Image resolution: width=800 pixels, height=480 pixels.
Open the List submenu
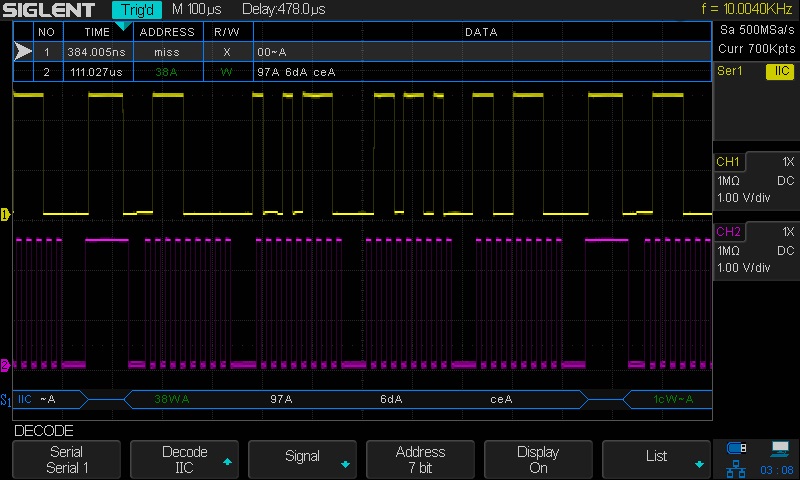(x=656, y=460)
